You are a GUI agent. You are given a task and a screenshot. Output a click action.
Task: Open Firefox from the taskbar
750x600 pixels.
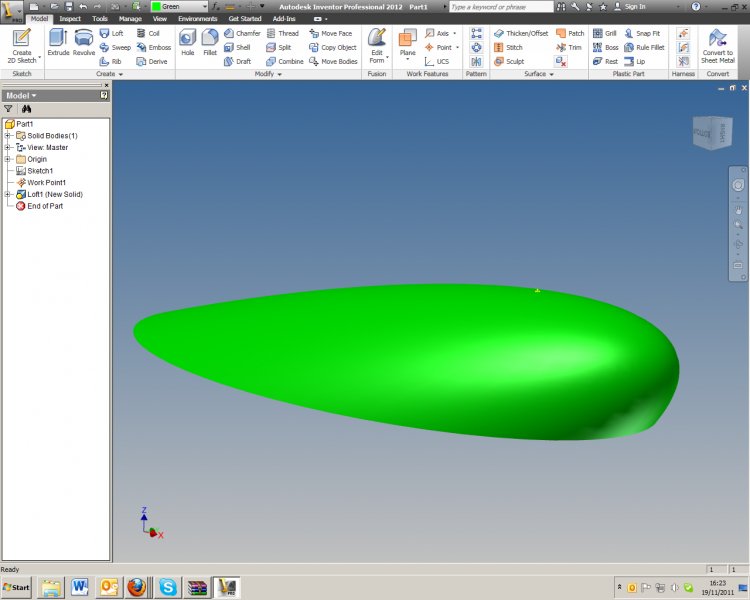click(137, 587)
